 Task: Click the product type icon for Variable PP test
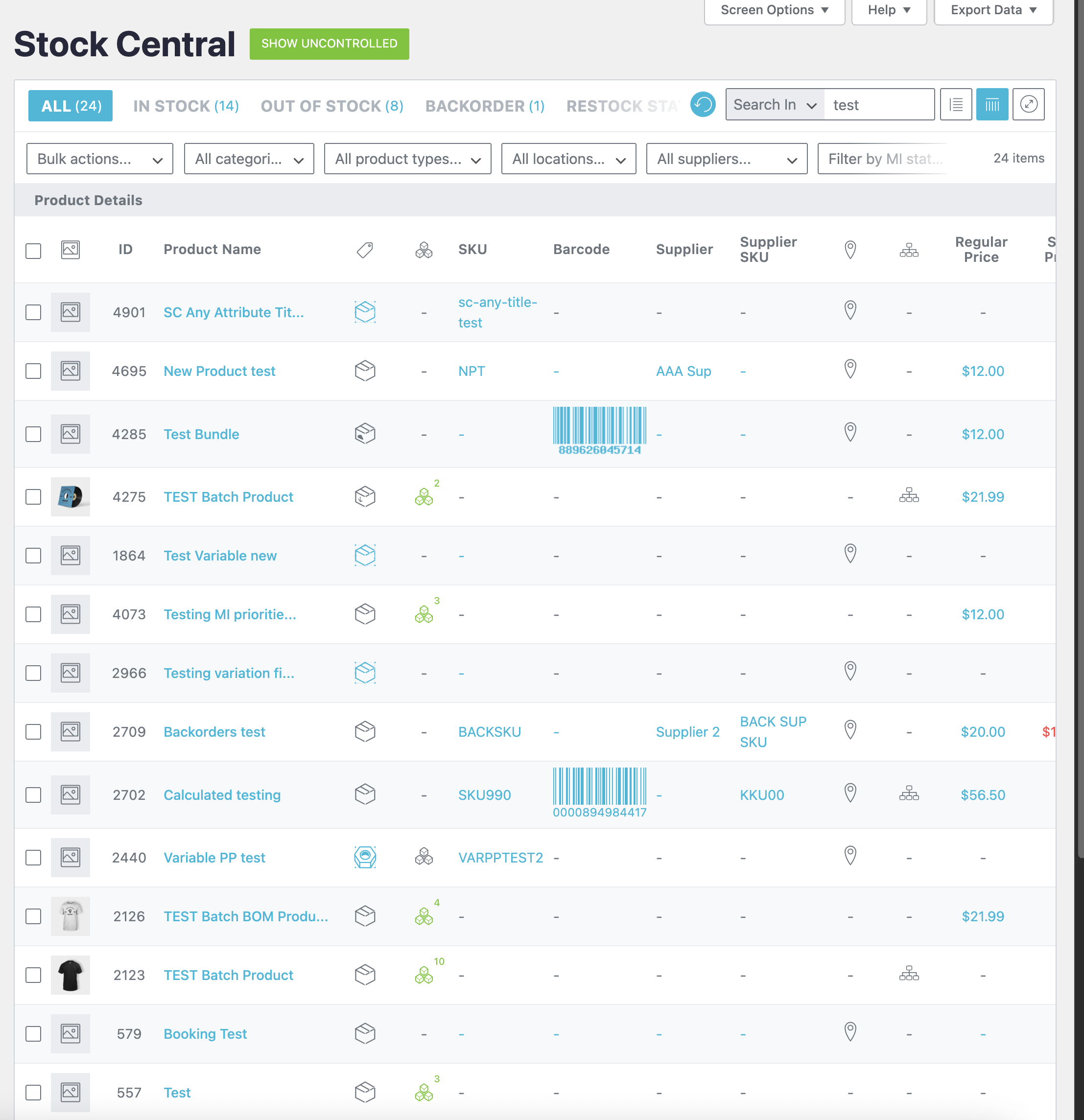(365, 857)
